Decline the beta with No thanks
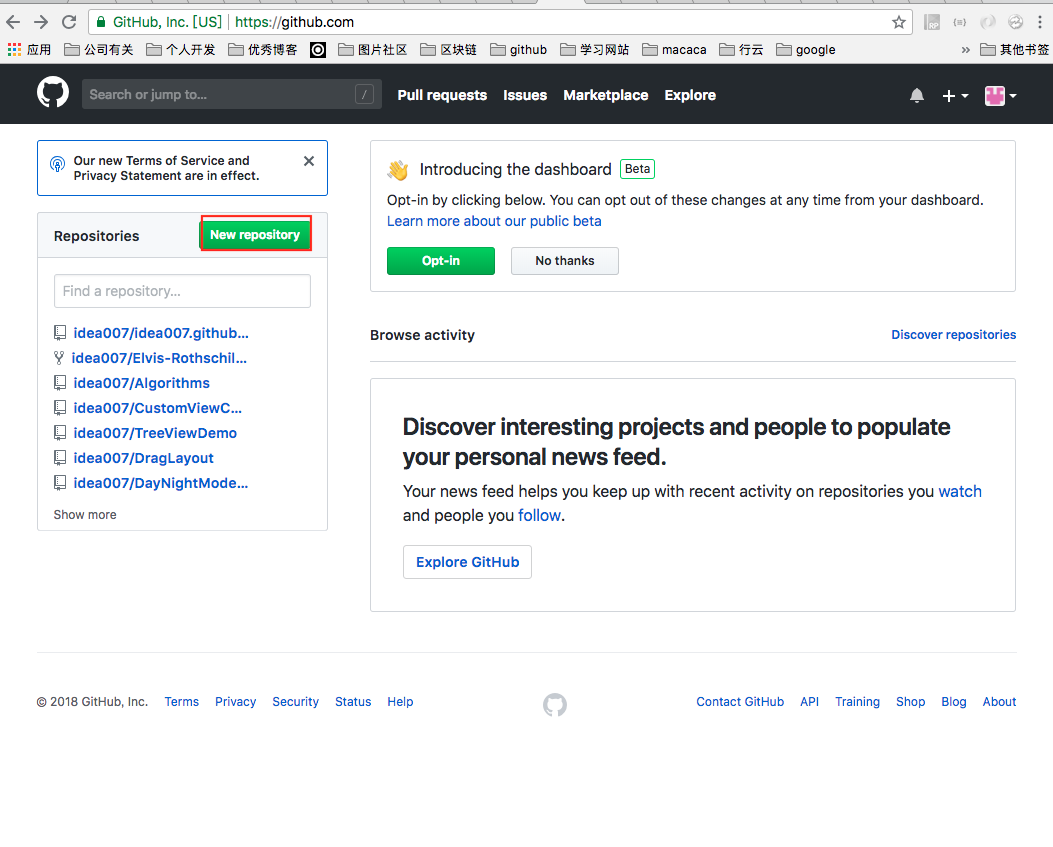This screenshot has height=847, width=1053. pos(565,261)
